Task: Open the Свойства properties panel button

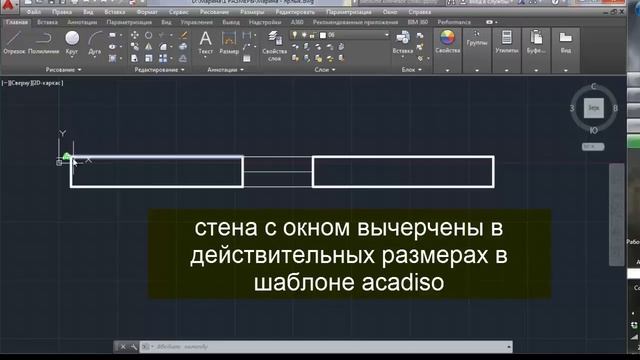Action: [447, 42]
